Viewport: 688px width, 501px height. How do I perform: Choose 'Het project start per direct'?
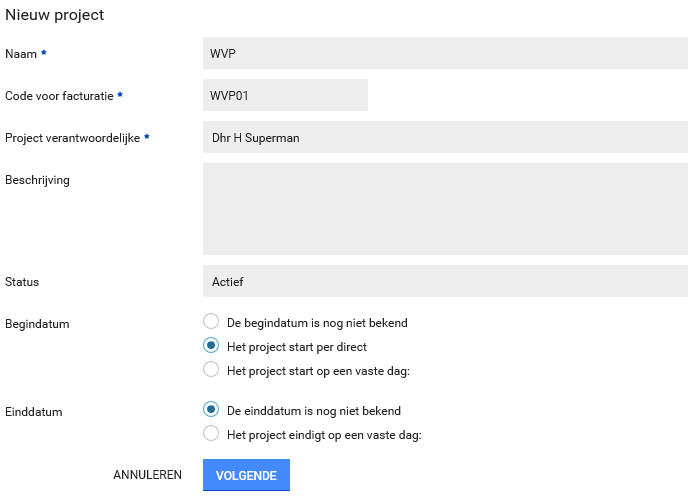click(x=210, y=346)
